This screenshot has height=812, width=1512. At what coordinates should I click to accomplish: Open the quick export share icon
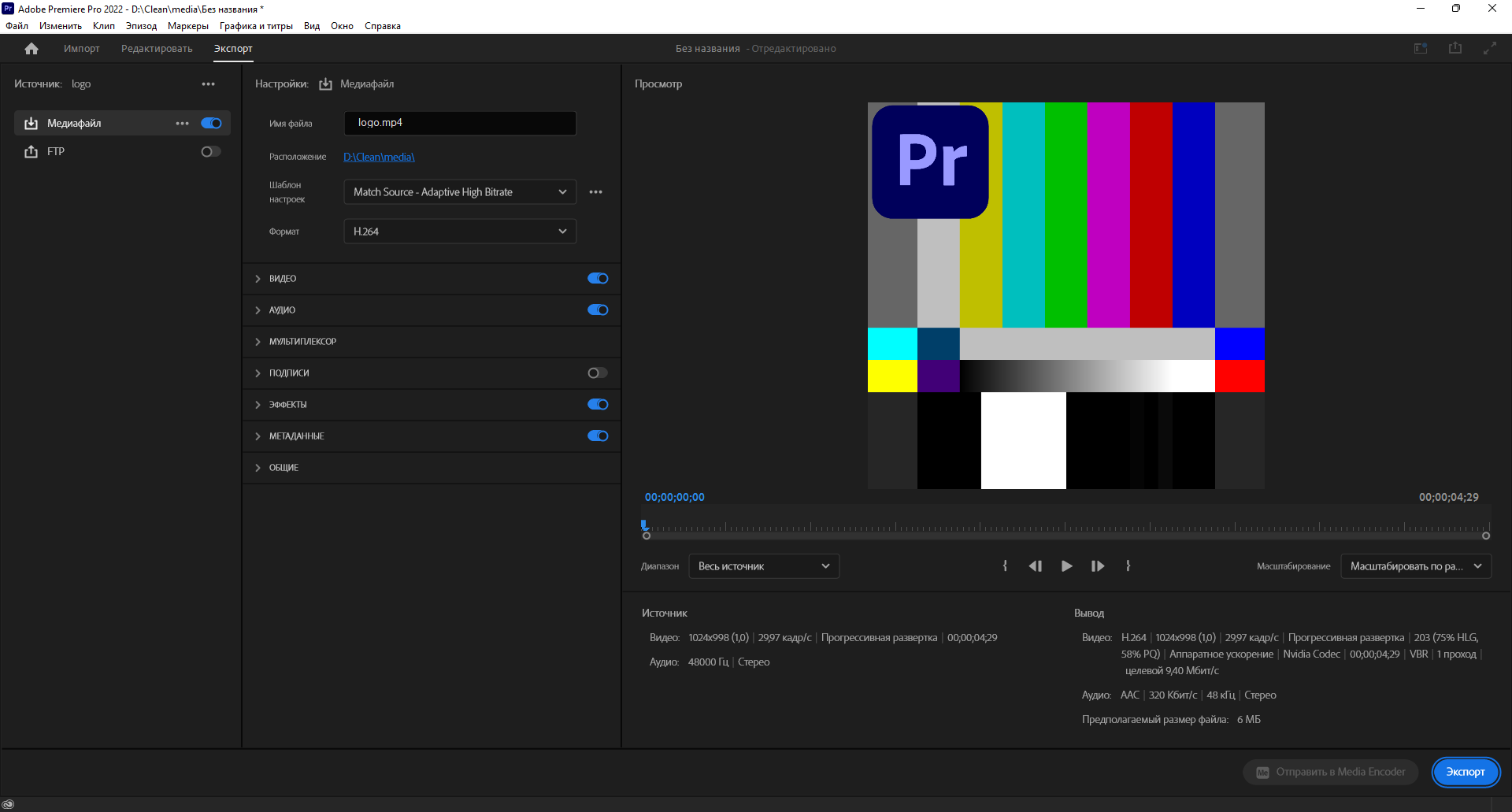[x=1455, y=49]
